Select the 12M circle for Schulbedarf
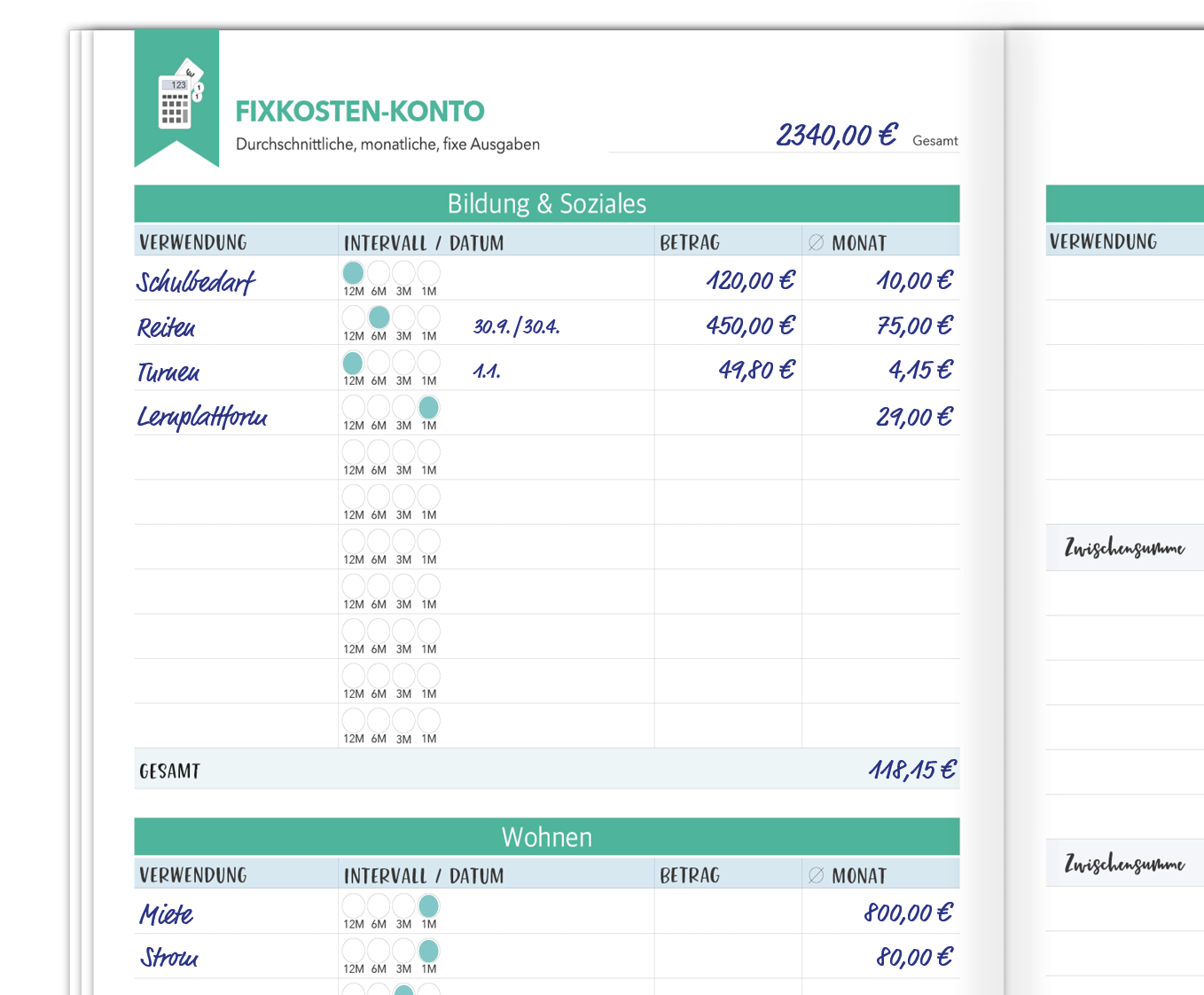This screenshot has height=995, width=1204. coord(353,272)
